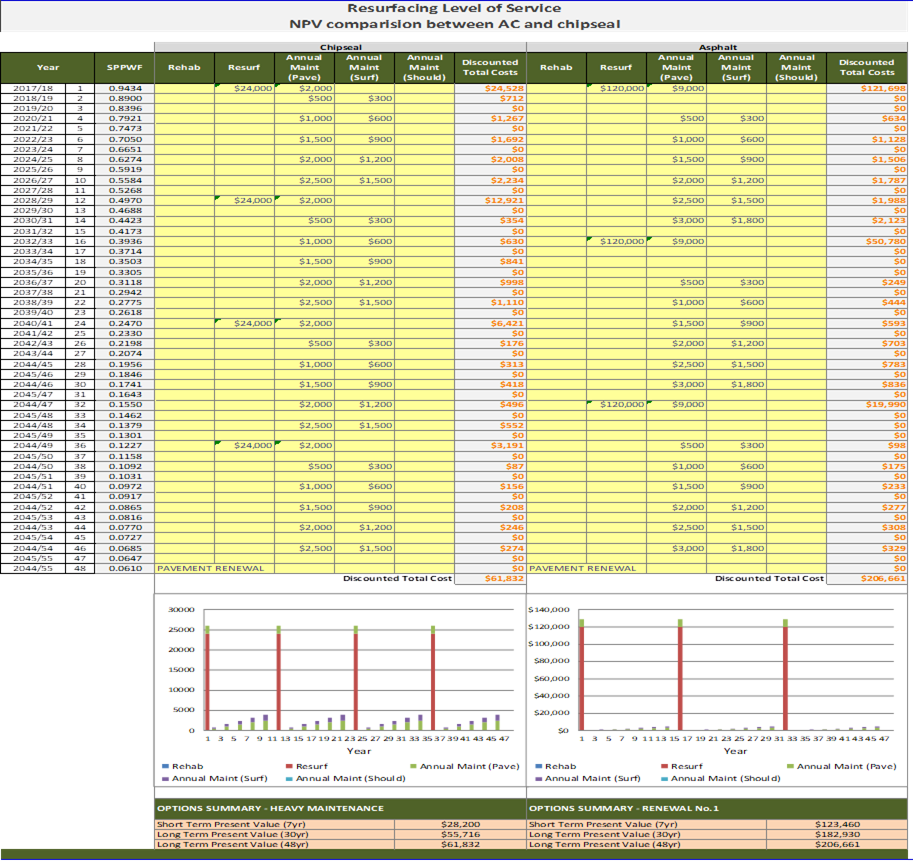Click Discounted Total Costs header under Chipseal
Viewport: 913px width, 861px height.
(x=490, y=68)
